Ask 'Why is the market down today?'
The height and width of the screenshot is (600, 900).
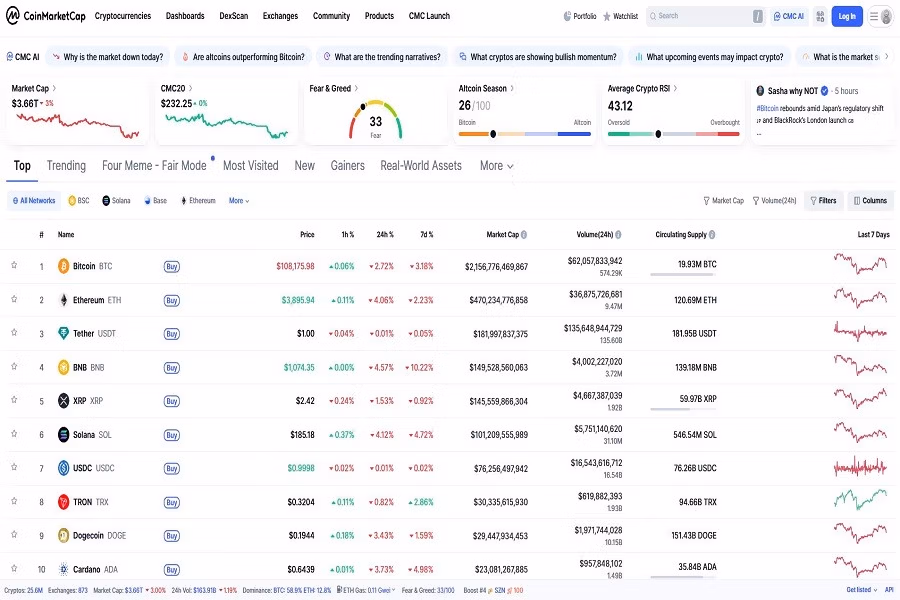click(107, 57)
